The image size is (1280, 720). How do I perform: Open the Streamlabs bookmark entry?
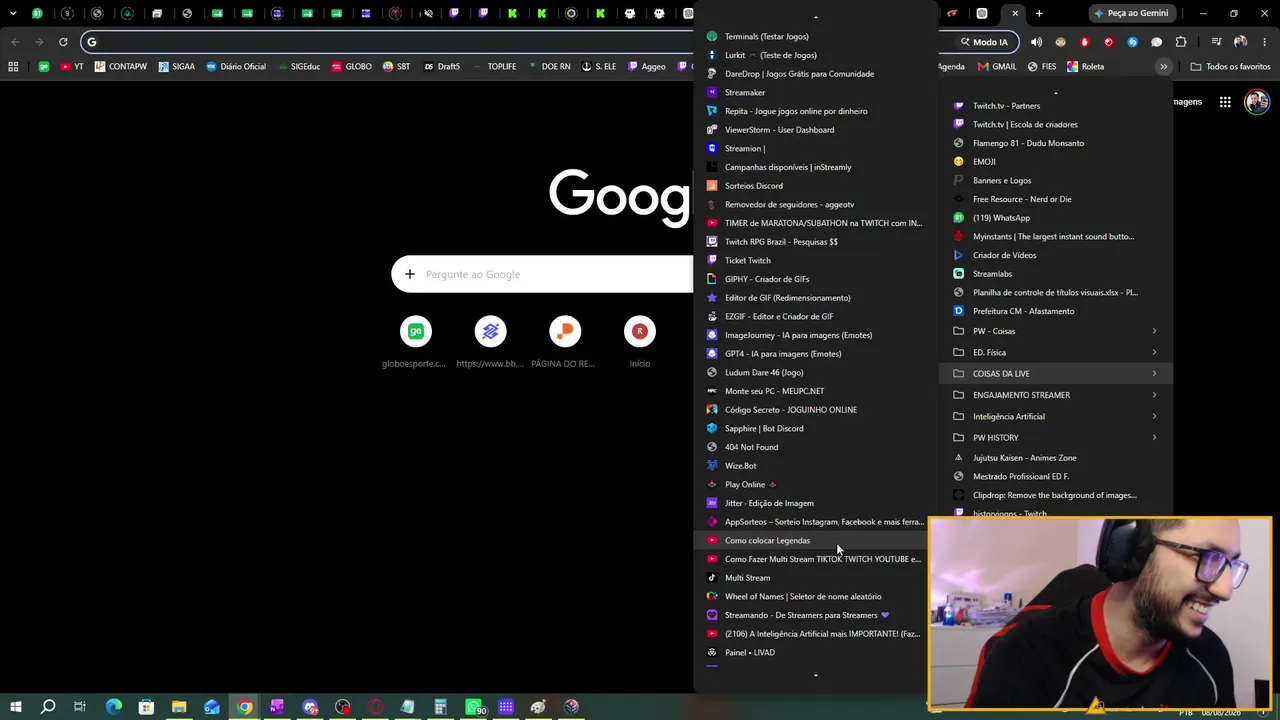pyautogui.click(x=1055, y=274)
